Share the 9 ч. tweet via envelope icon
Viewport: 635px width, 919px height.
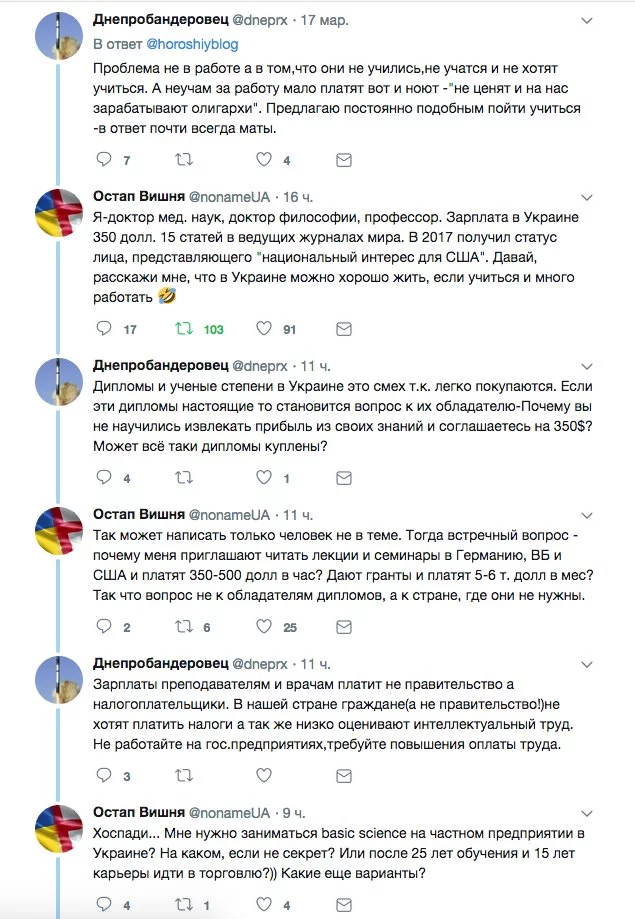[344, 906]
